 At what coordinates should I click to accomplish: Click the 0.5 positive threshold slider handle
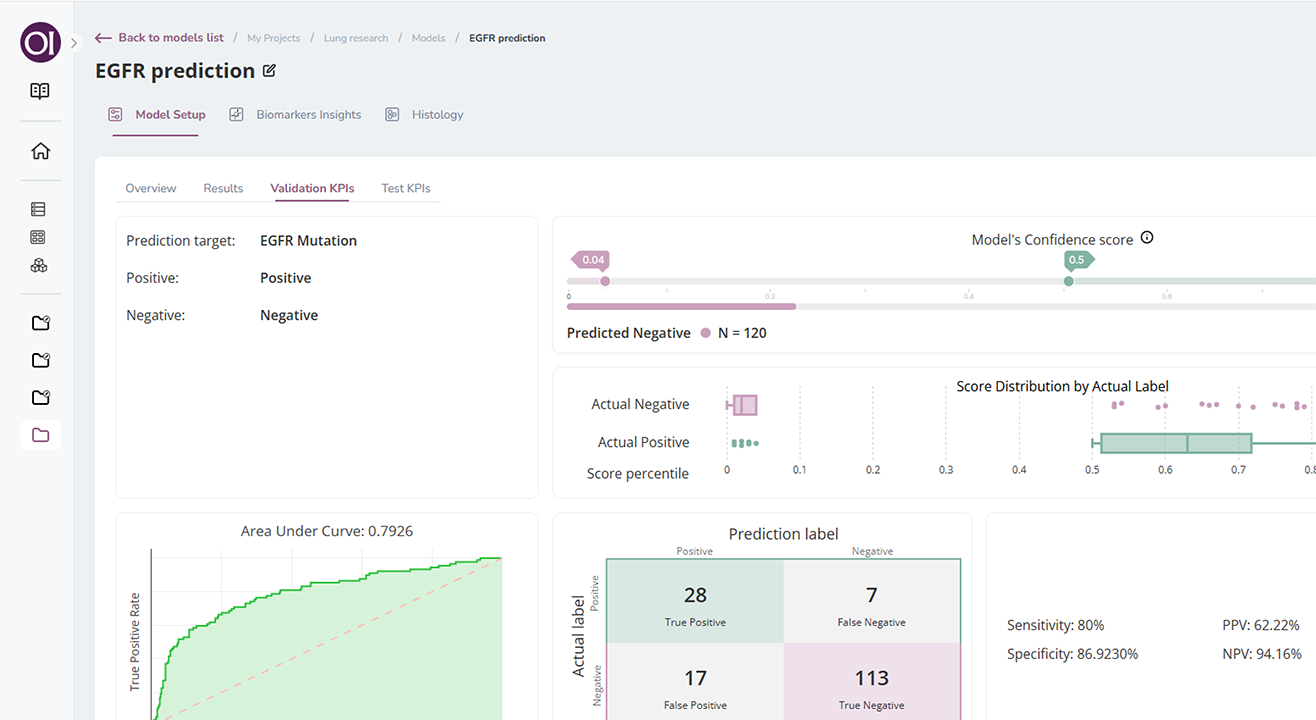point(1068,281)
